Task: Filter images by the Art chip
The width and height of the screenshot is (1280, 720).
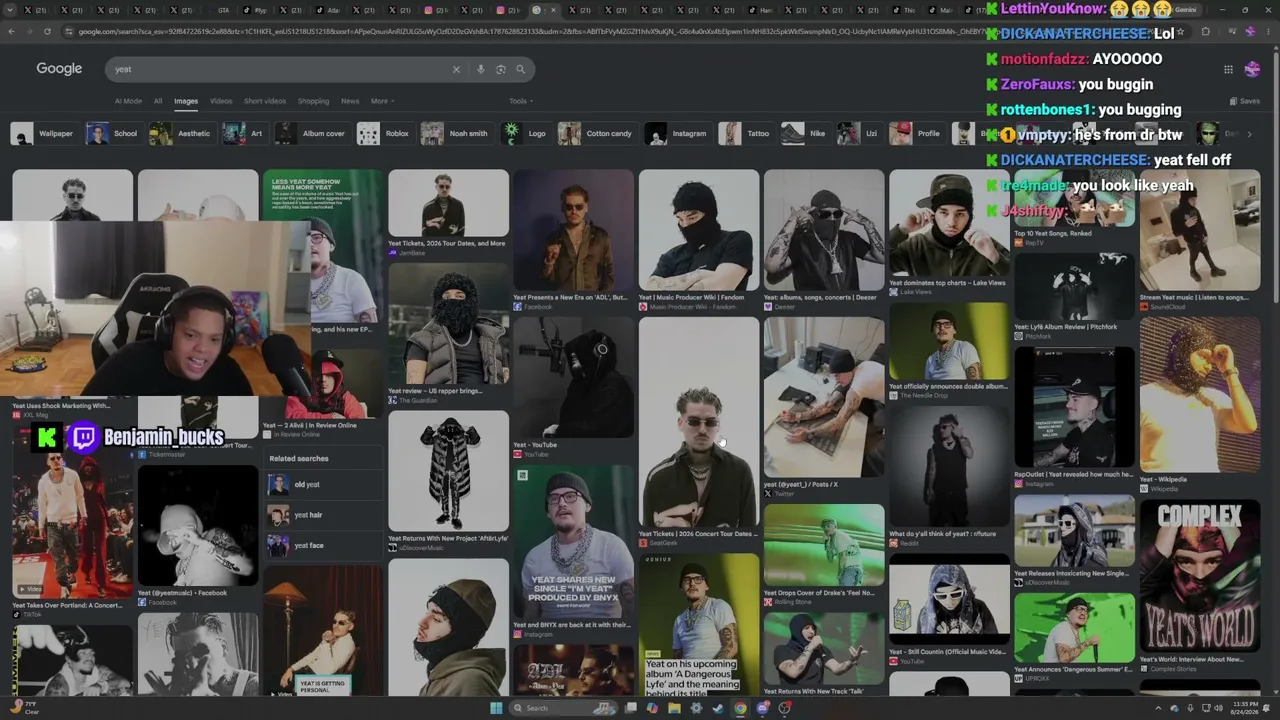Action: 244,133
